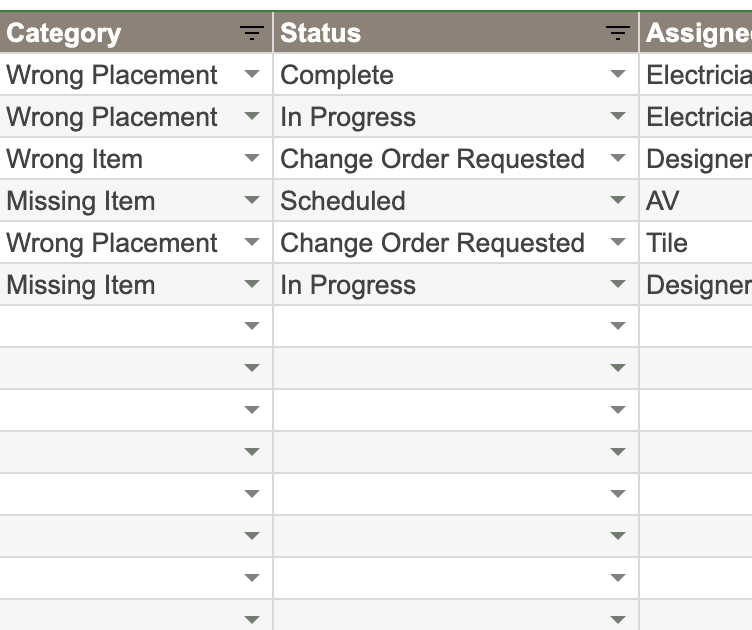Select the Scheduled status cell
This screenshot has width=752, height=630.
pyautogui.click(x=456, y=200)
